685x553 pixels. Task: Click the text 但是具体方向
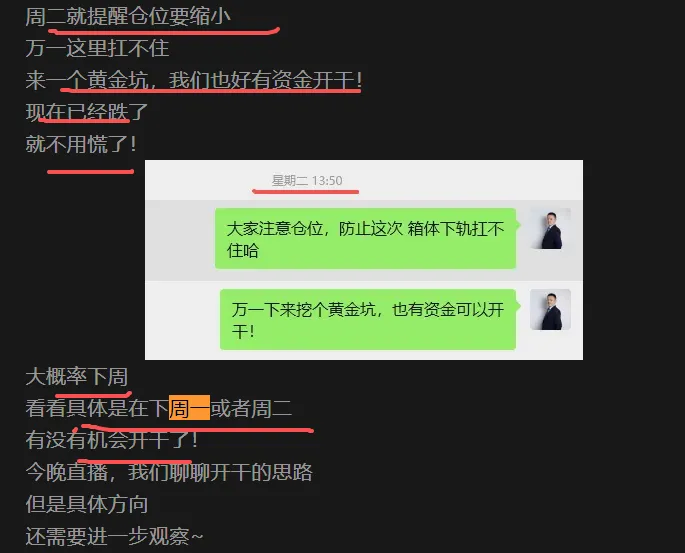(86, 504)
